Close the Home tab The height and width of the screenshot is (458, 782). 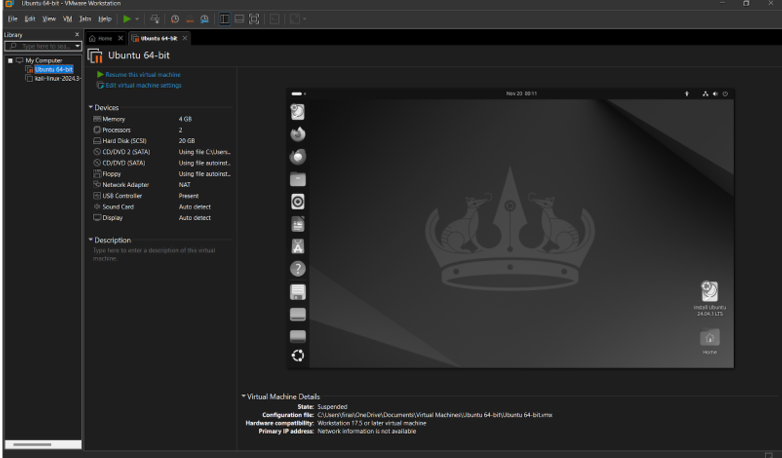[x=120, y=38]
